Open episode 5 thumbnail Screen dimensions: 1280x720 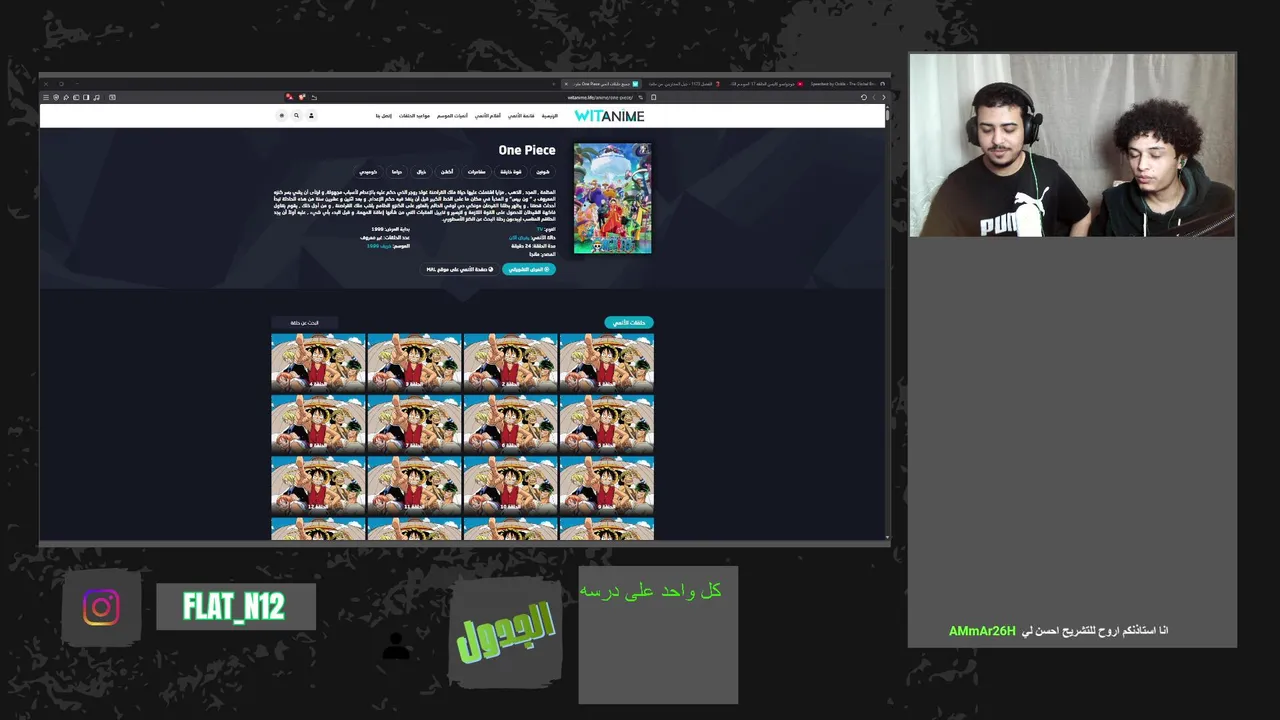click(607, 423)
